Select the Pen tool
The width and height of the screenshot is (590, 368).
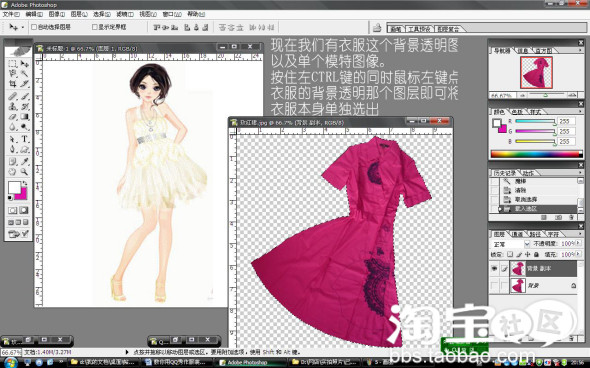point(12,149)
